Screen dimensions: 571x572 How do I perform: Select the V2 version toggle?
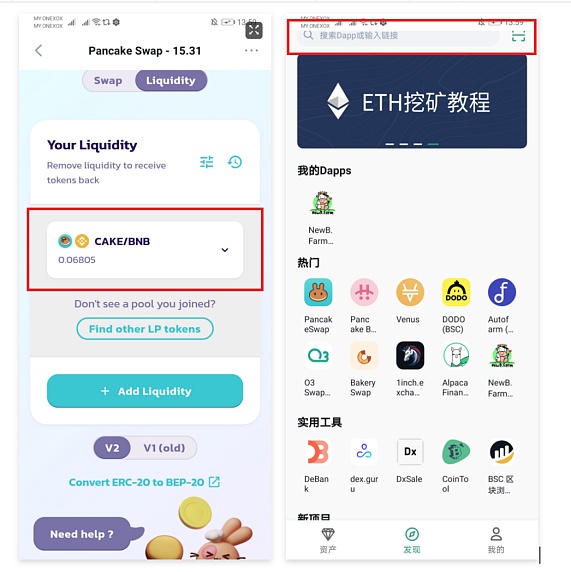[112, 448]
